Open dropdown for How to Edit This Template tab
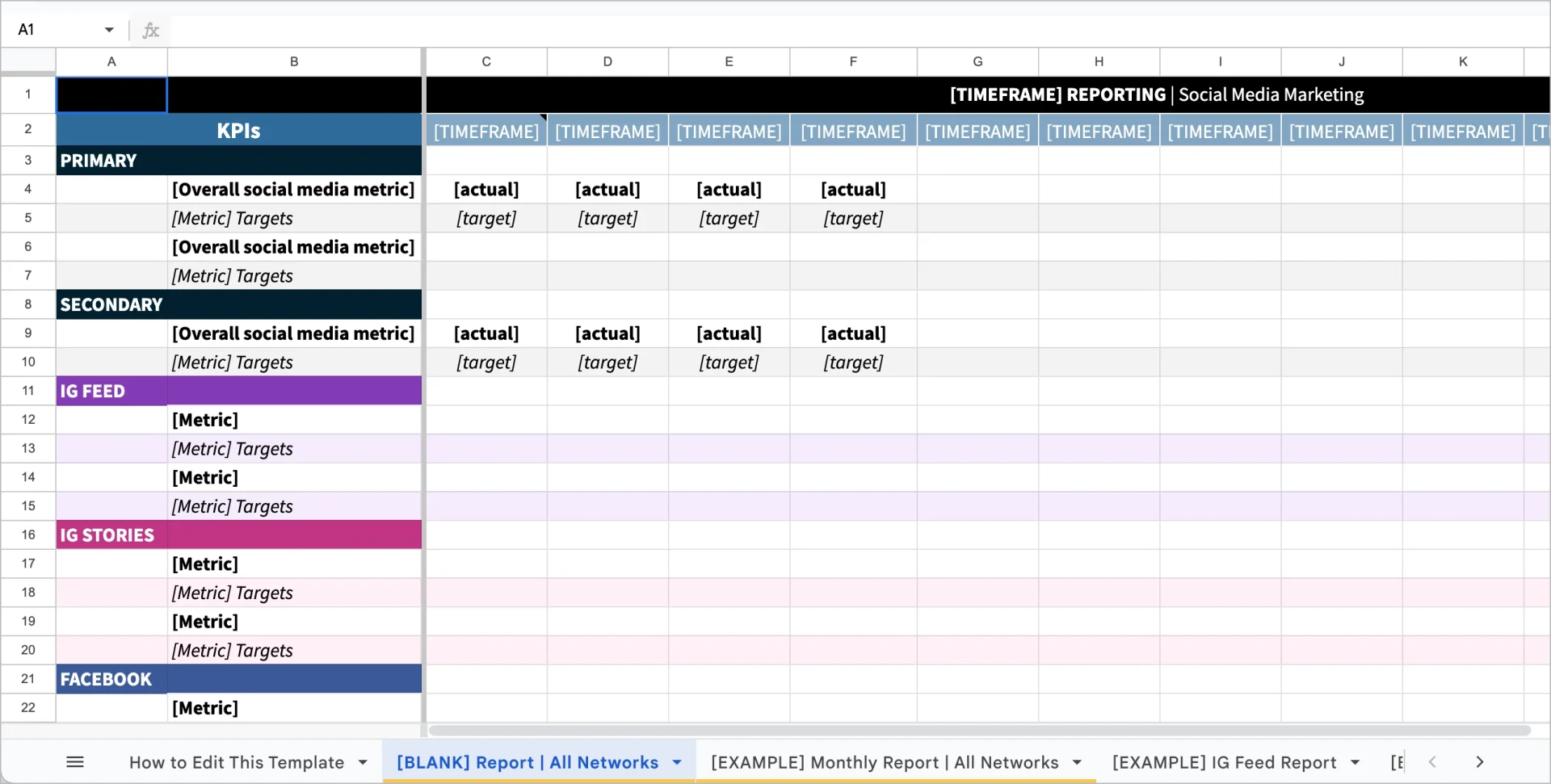The width and height of the screenshot is (1551, 784). pos(363,762)
